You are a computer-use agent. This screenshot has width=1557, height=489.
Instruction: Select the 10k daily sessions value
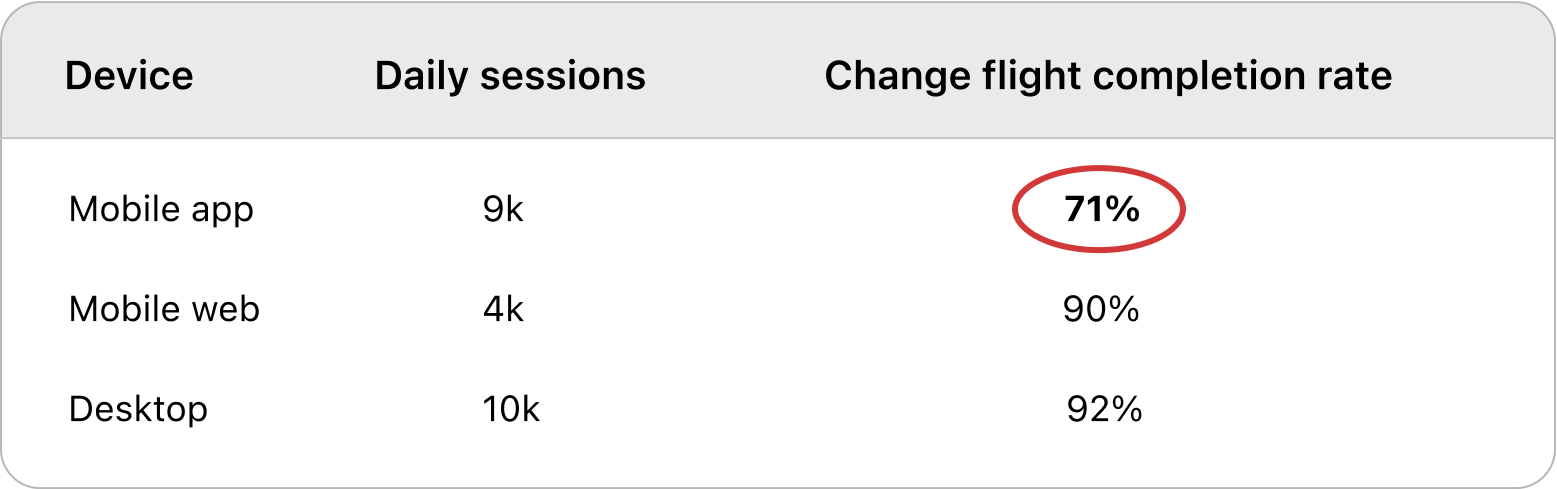[x=511, y=409]
